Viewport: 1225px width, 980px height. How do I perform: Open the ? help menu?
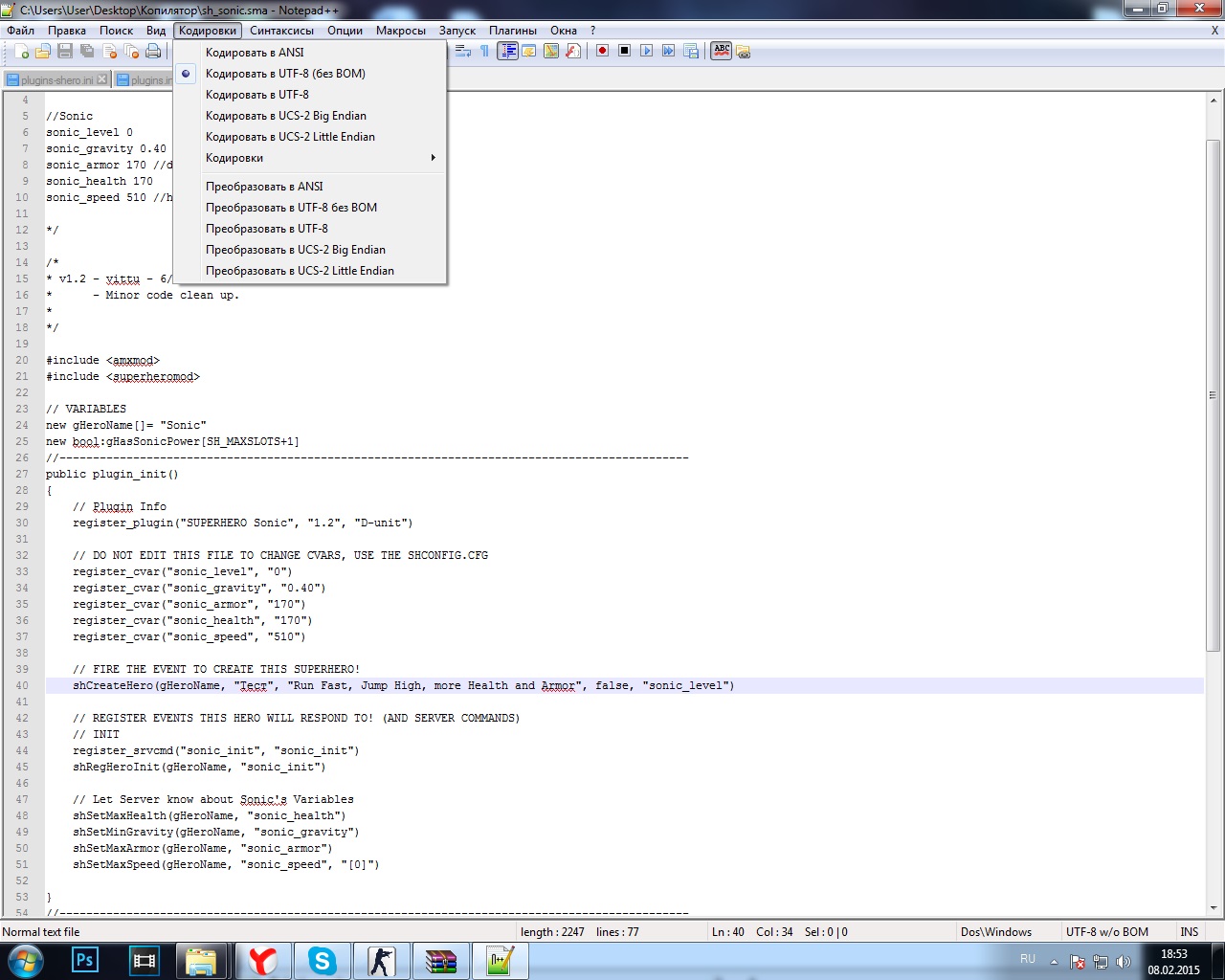pyautogui.click(x=592, y=31)
